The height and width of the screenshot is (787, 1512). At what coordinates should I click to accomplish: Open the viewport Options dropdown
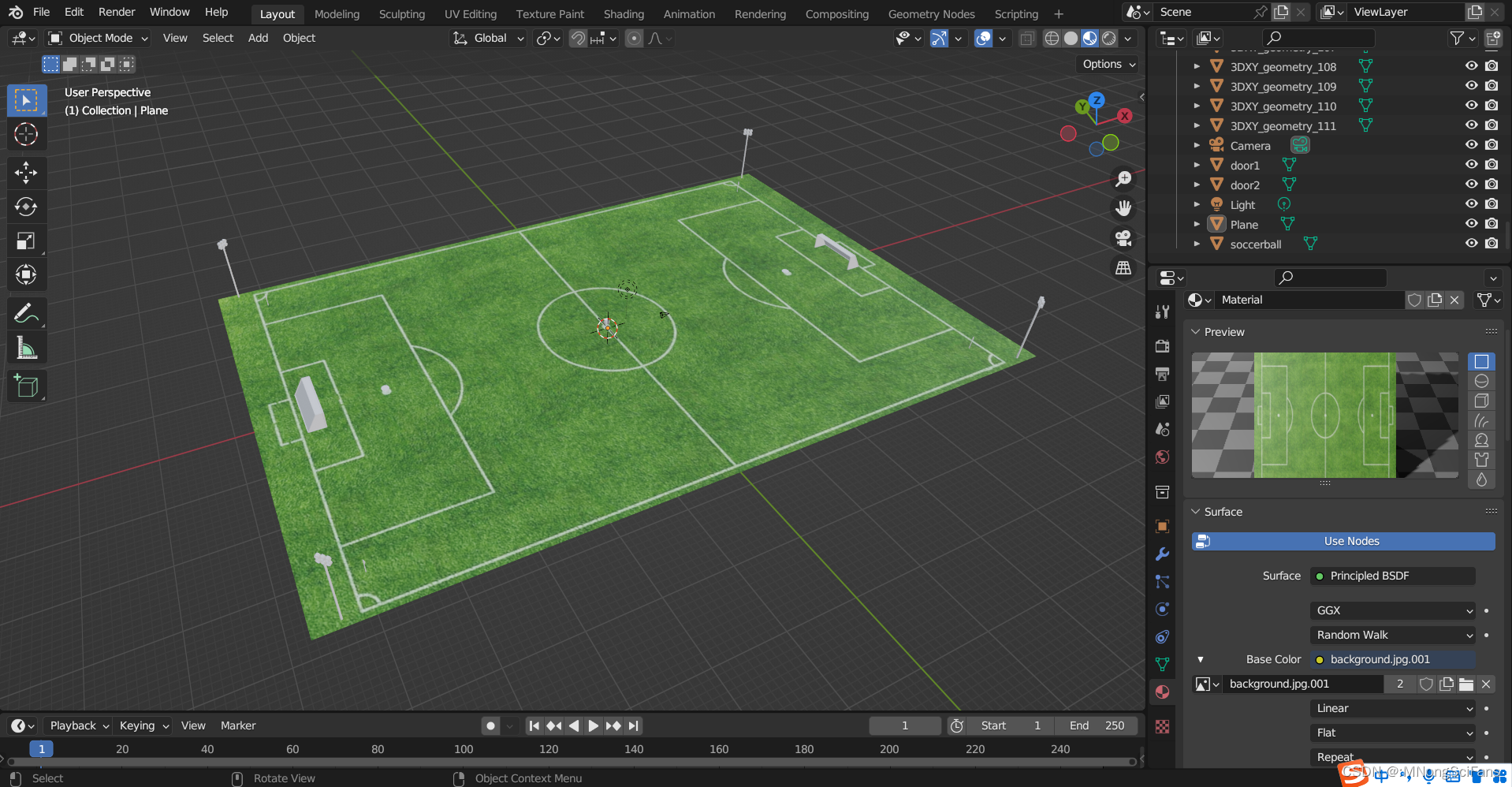(x=1108, y=64)
